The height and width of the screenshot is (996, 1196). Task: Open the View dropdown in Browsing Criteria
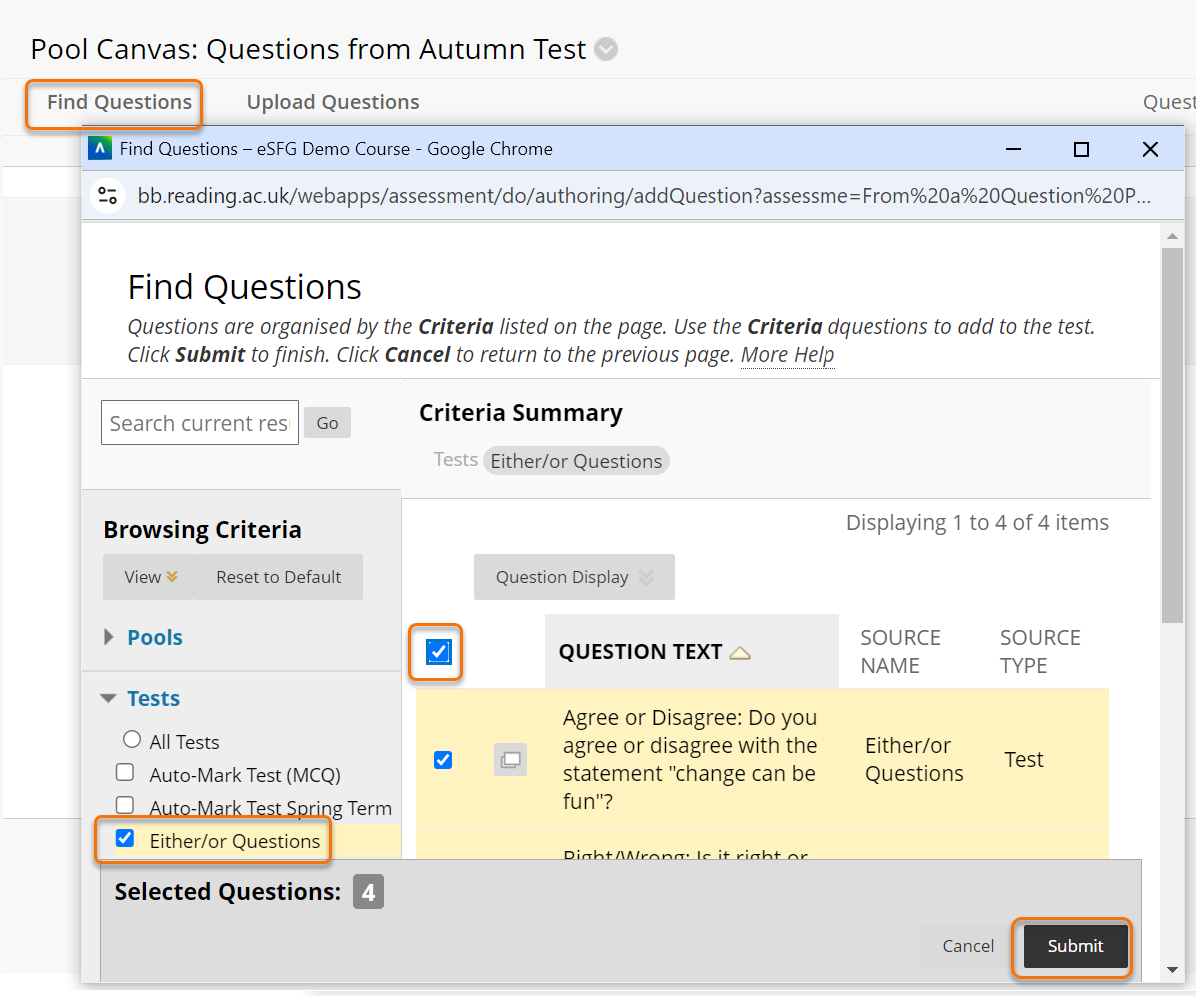tap(150, 577)
